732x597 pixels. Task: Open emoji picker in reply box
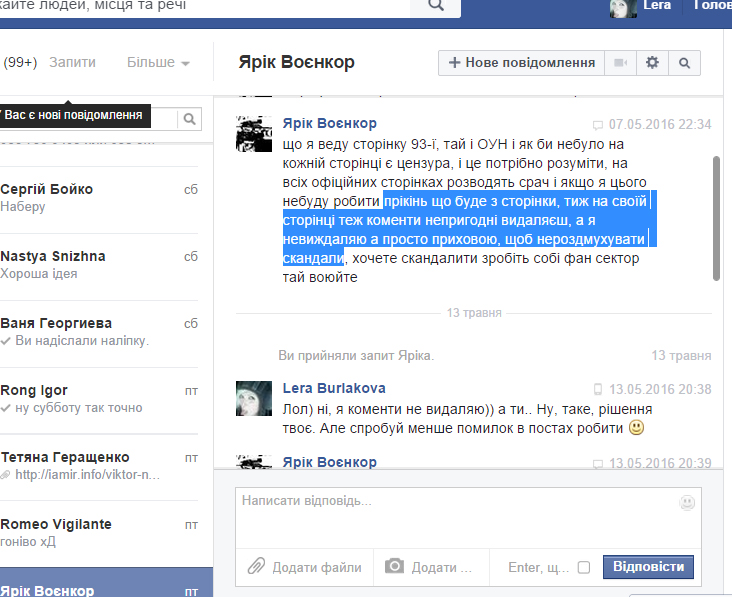click(687, 502)
